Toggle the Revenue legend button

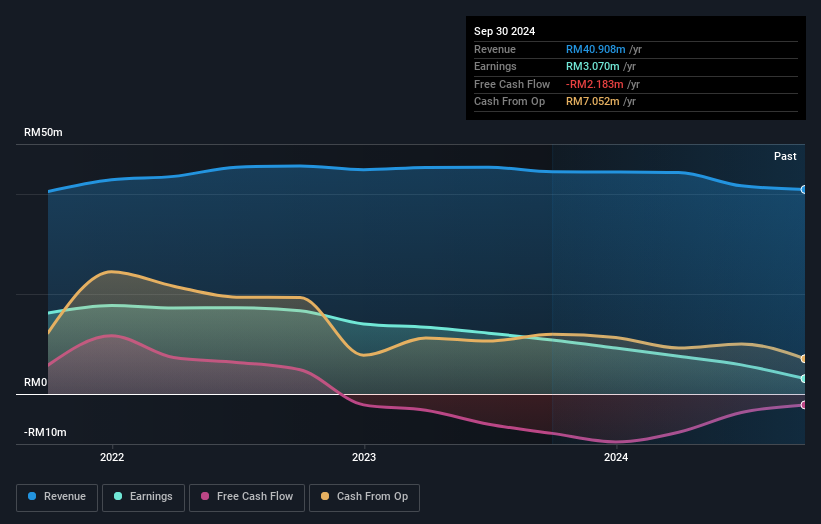[57, 497]
